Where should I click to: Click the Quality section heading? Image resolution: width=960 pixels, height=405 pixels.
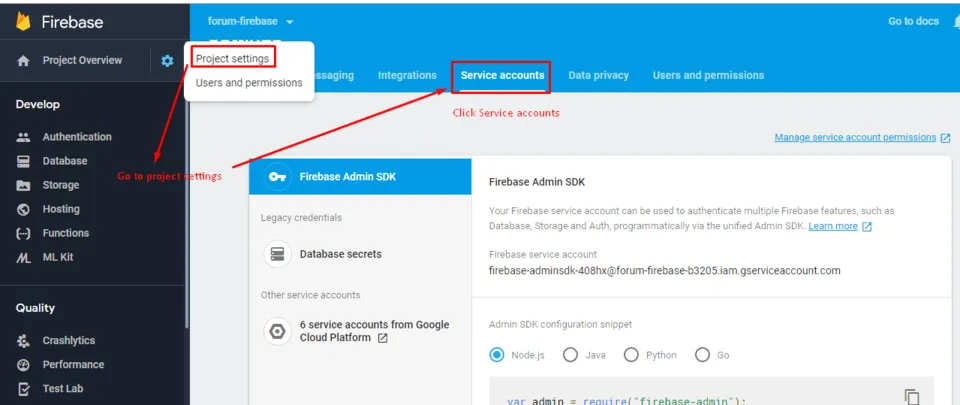(36, 308)
